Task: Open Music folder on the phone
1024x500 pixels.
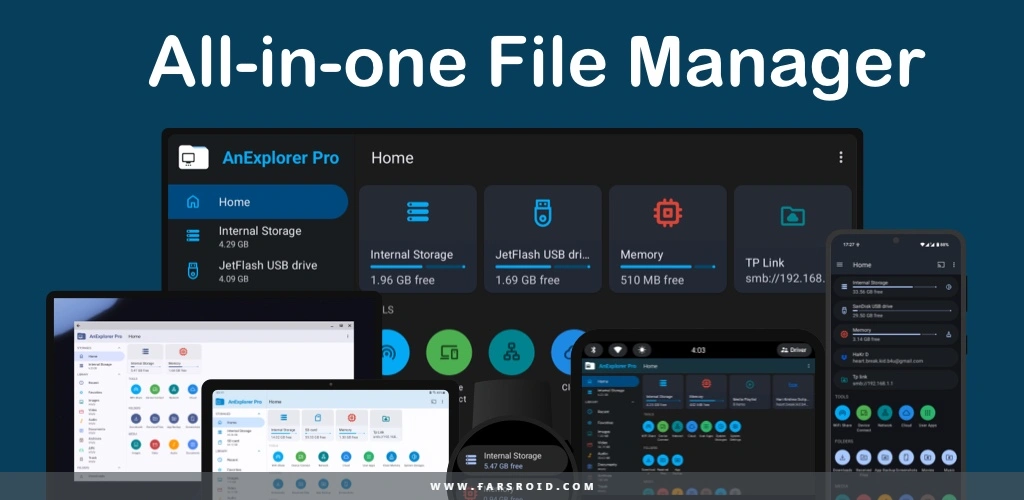Action: tap(949, 458)
